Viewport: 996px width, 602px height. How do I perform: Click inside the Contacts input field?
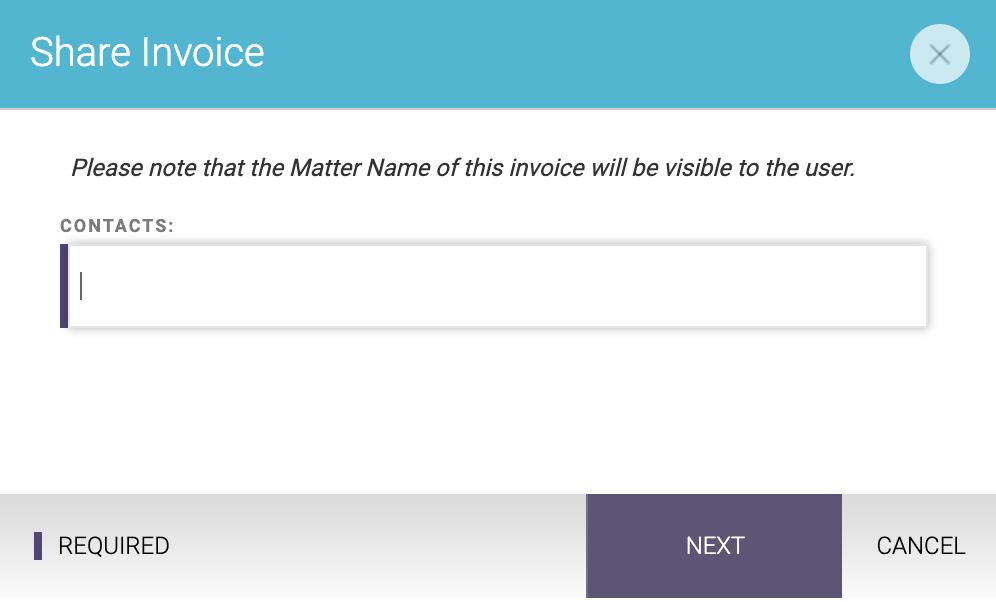[x=497, y=286]
